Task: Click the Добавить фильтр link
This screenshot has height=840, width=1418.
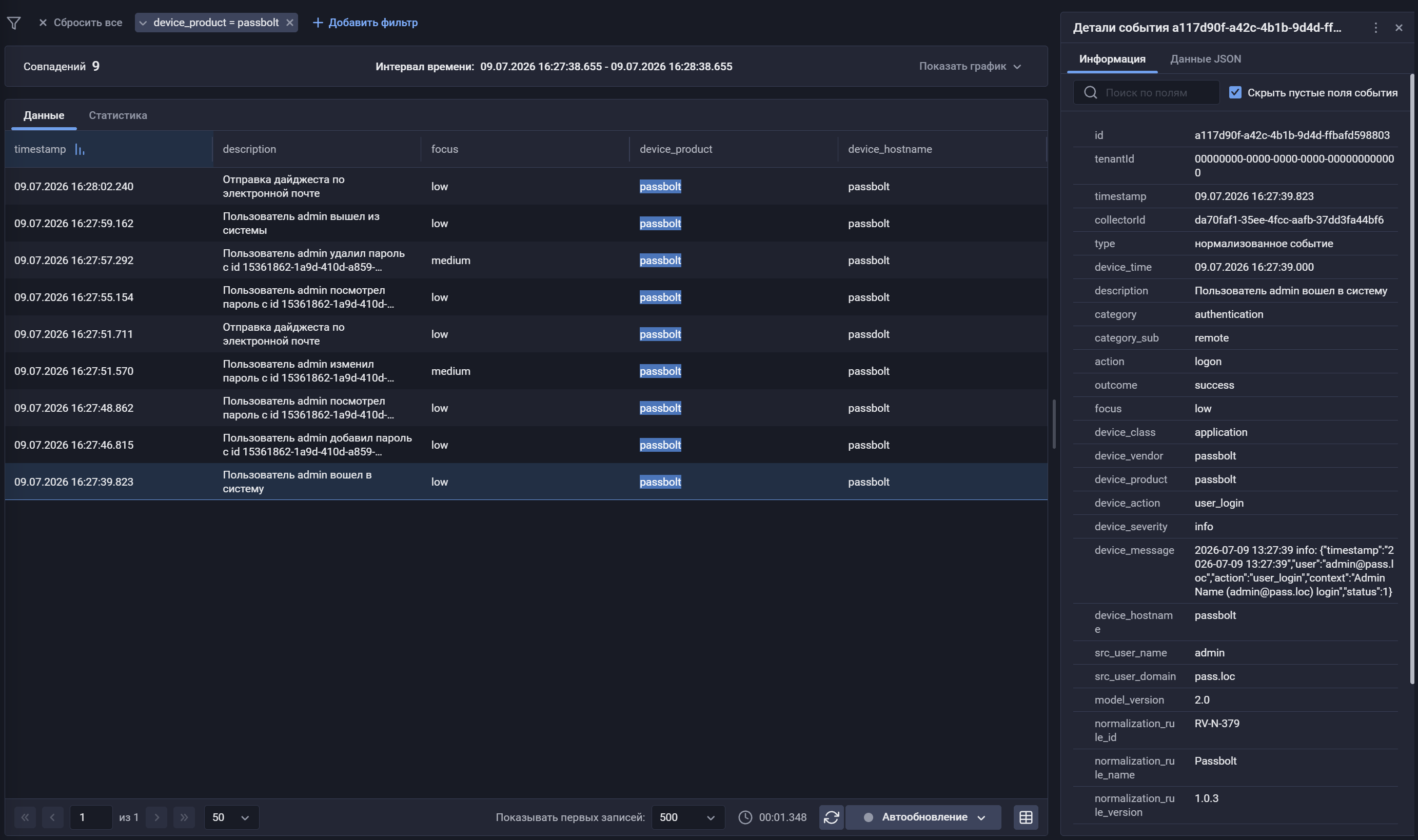Action: point(365,23)
